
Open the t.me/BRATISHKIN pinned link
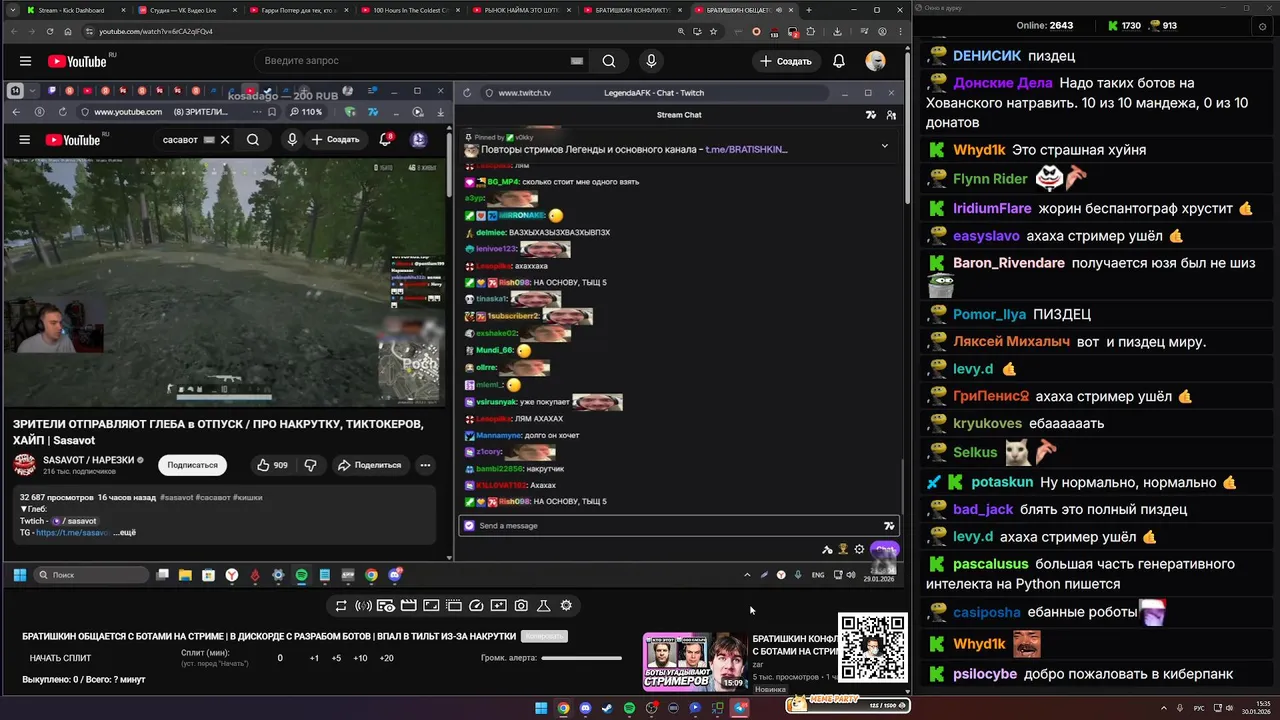coord(746,149)
